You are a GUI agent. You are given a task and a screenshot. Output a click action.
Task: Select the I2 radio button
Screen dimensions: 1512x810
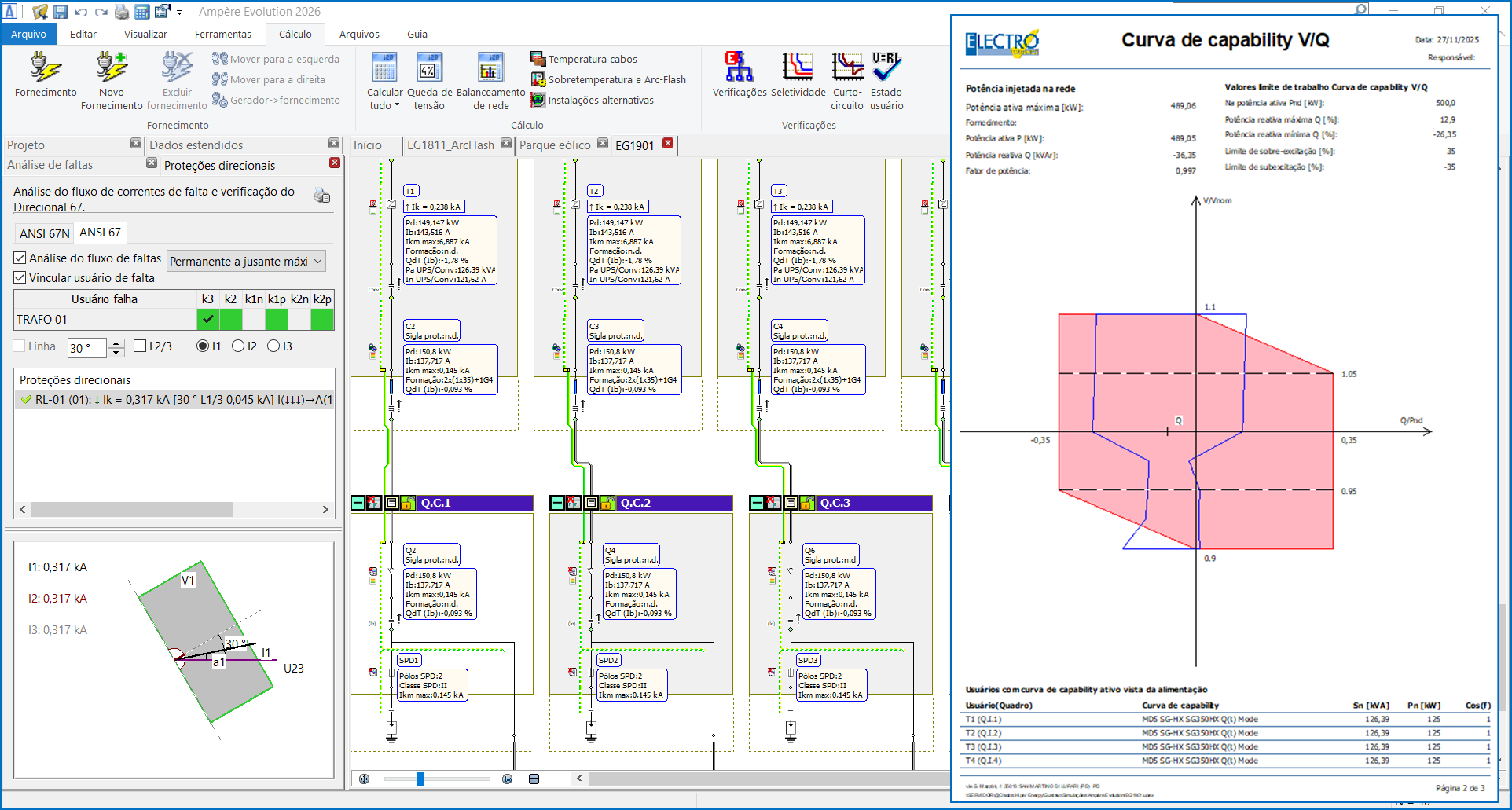click(238, 346)
